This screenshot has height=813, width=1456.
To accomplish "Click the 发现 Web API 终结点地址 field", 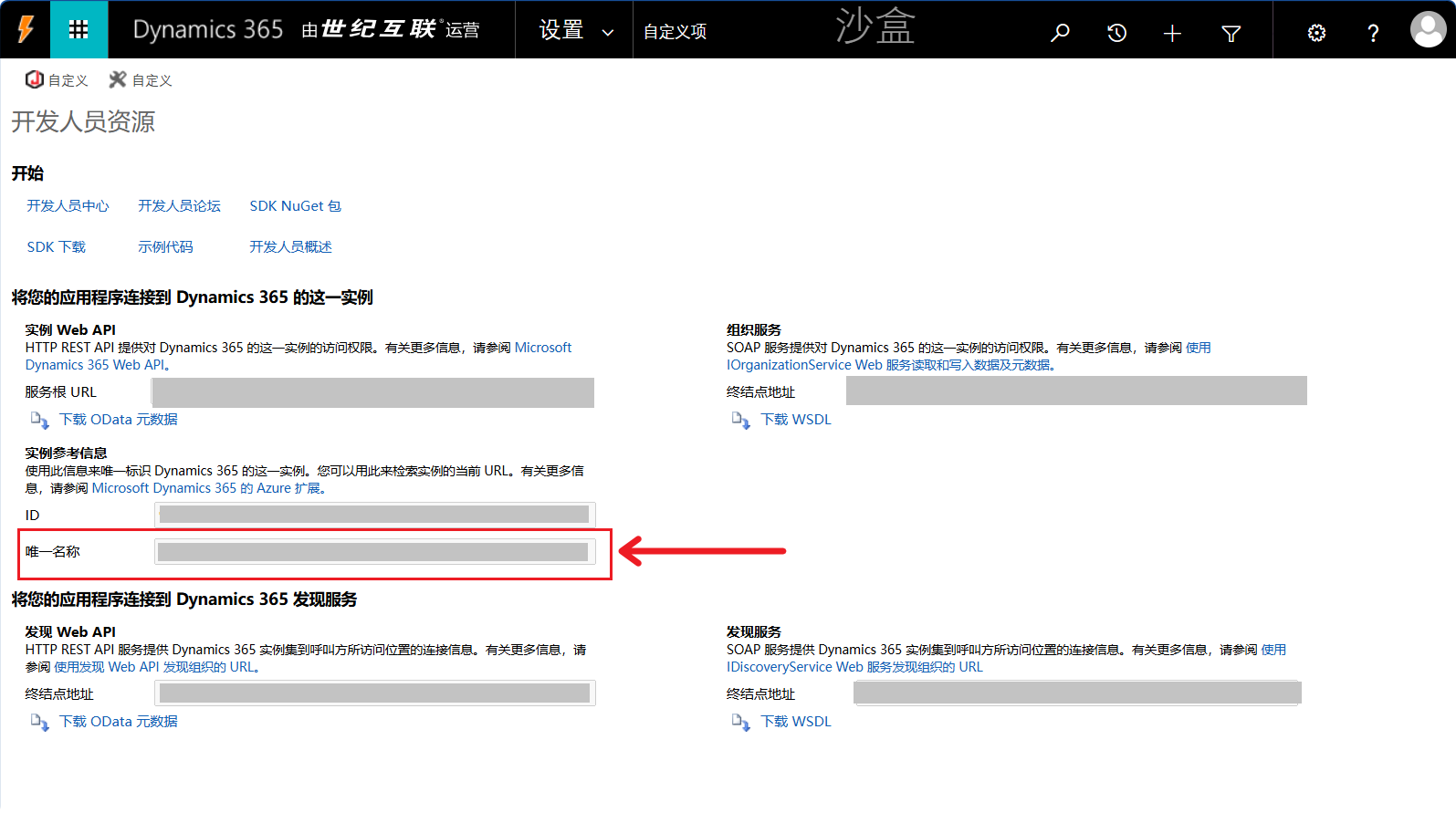I will tap(375, 693).
